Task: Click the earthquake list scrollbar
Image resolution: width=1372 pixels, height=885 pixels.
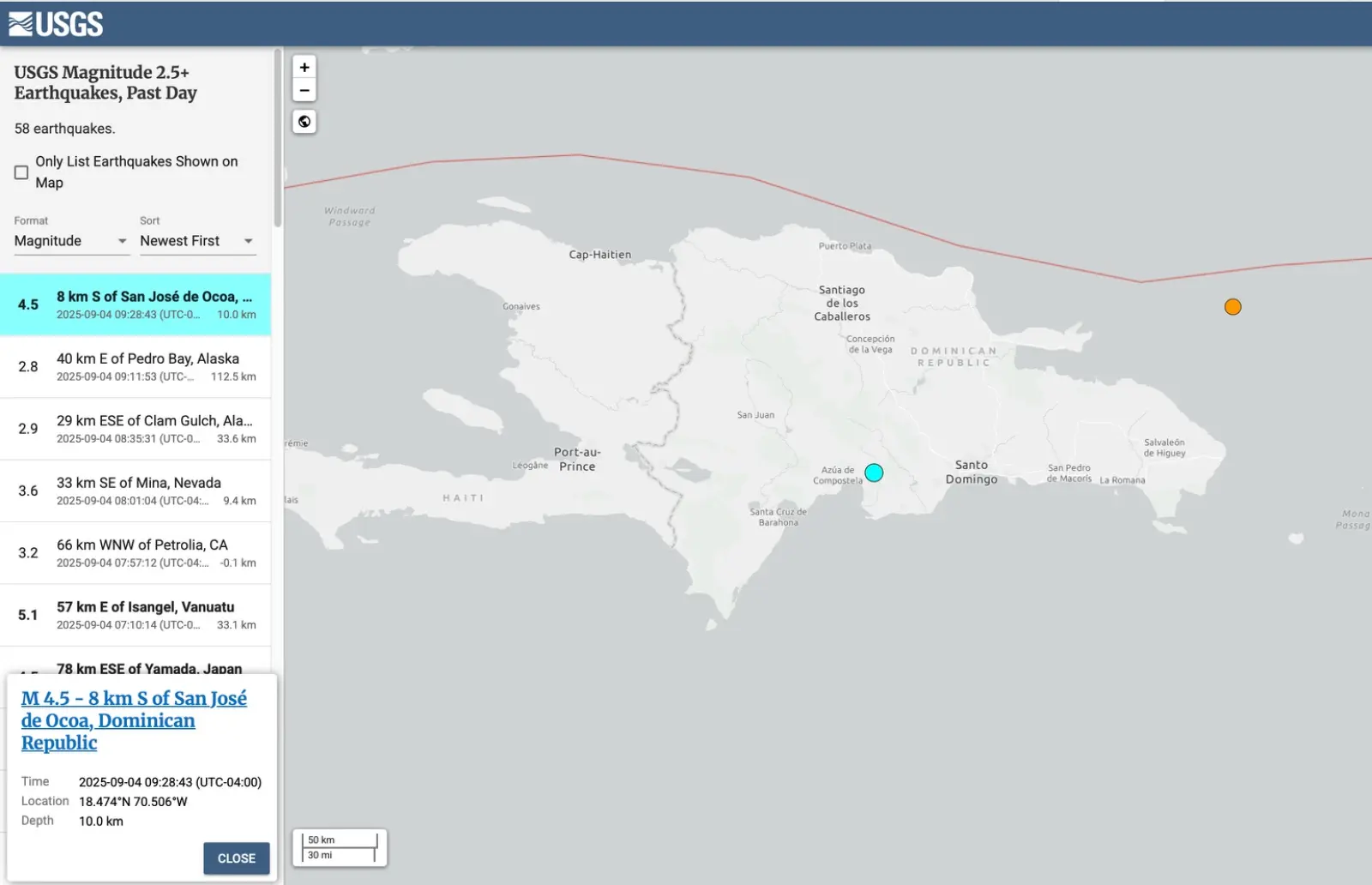Action: click(277, 137)
